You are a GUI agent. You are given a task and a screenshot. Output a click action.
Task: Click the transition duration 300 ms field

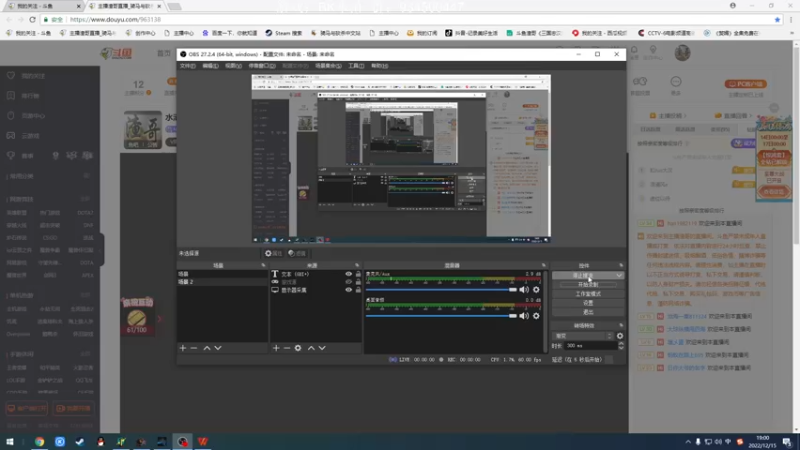(591, 346)
